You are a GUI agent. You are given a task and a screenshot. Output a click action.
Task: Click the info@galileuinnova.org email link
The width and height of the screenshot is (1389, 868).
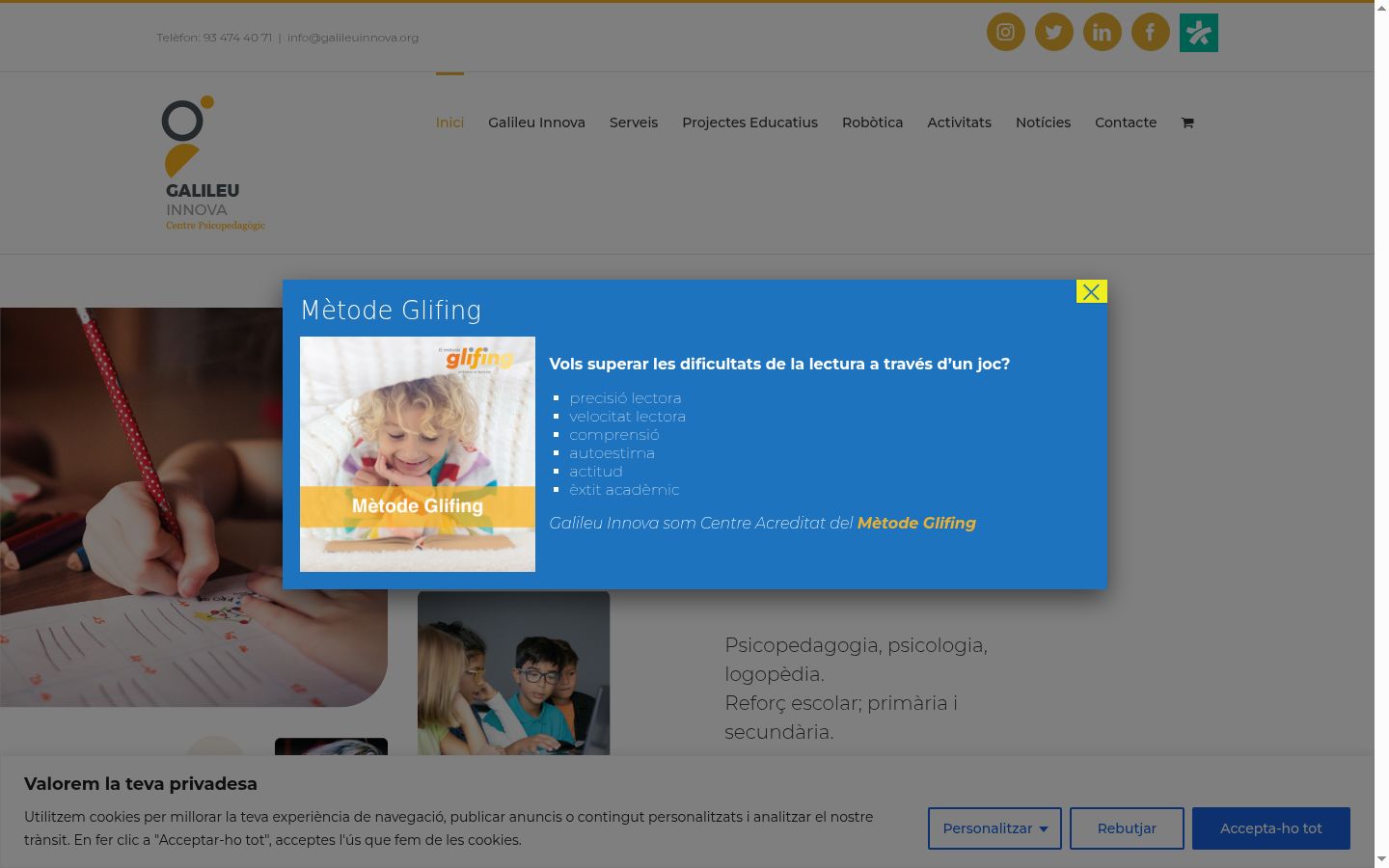coord(353,38)
